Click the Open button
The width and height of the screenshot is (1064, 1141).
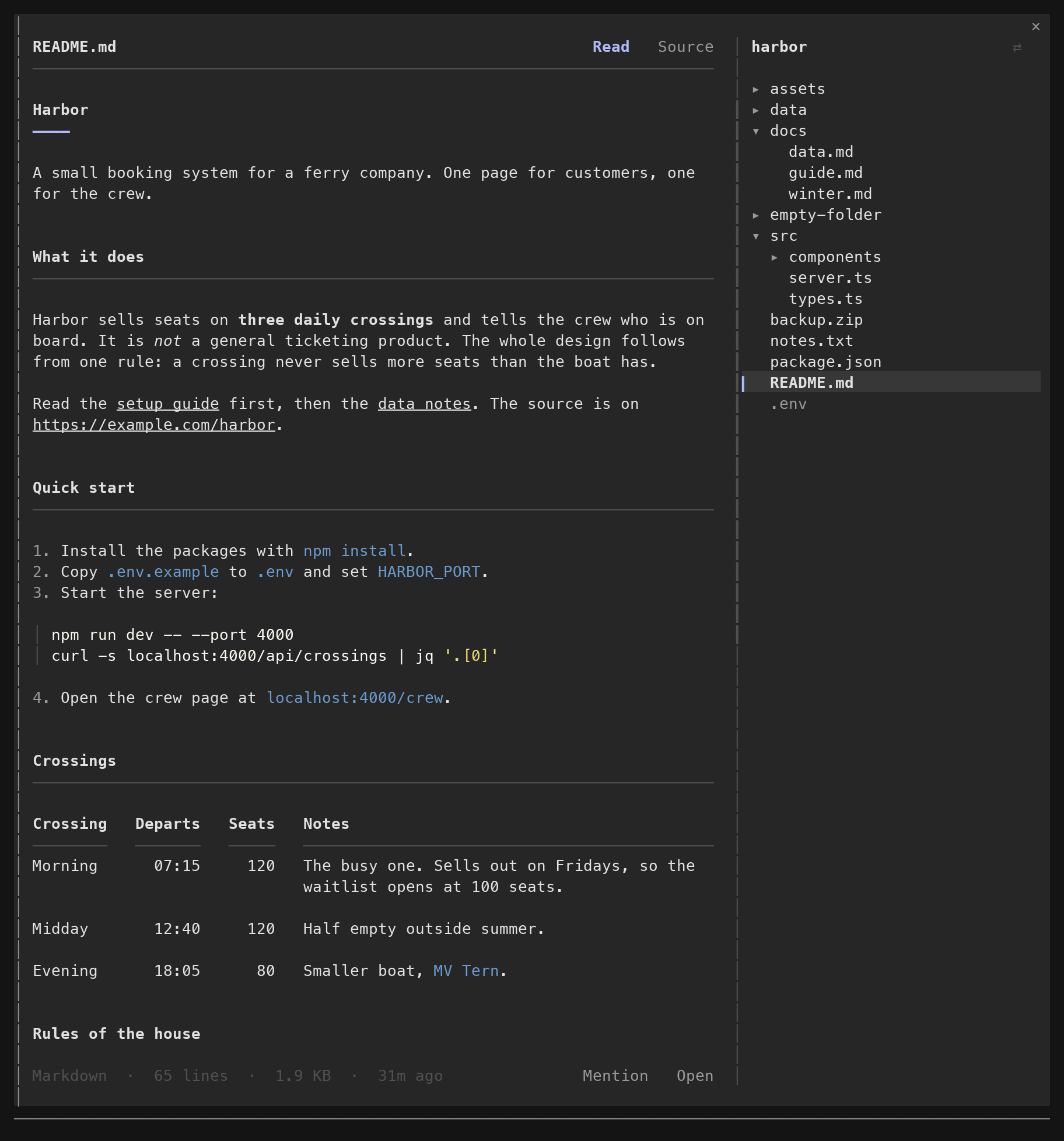[695, 1076]
